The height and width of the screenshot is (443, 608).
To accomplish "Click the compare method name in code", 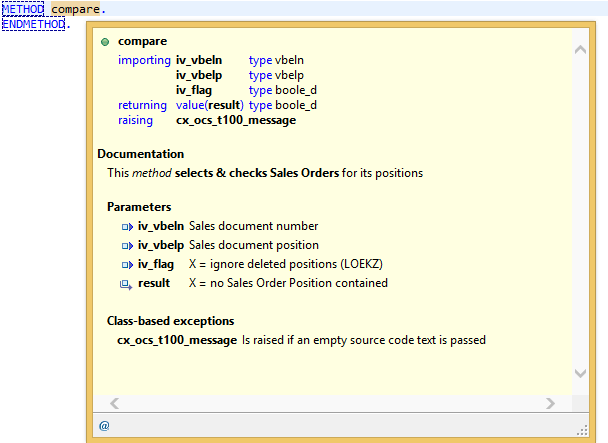I will (x=75, y=9).
